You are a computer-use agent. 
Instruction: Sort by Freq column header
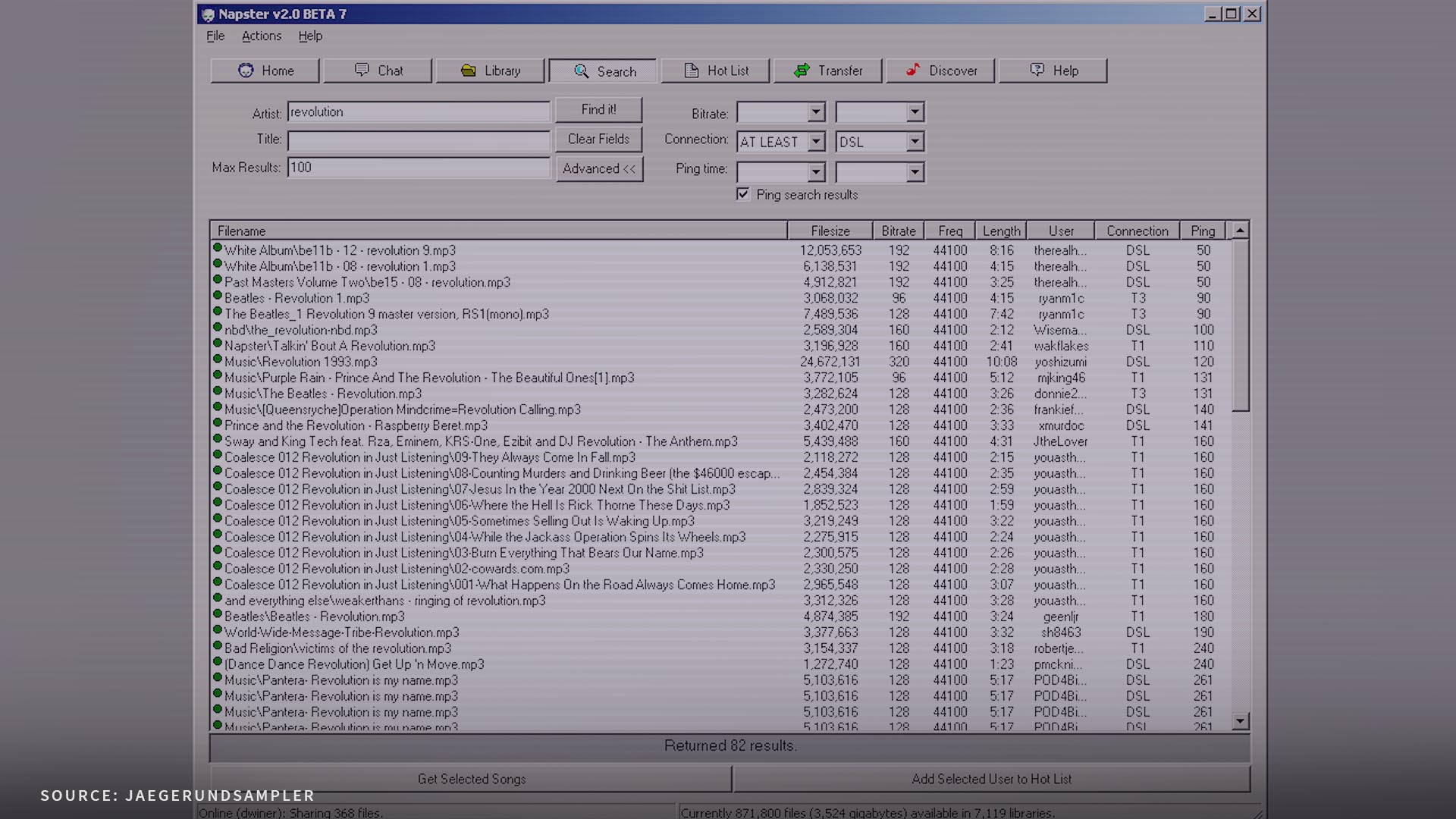point(950,231)
